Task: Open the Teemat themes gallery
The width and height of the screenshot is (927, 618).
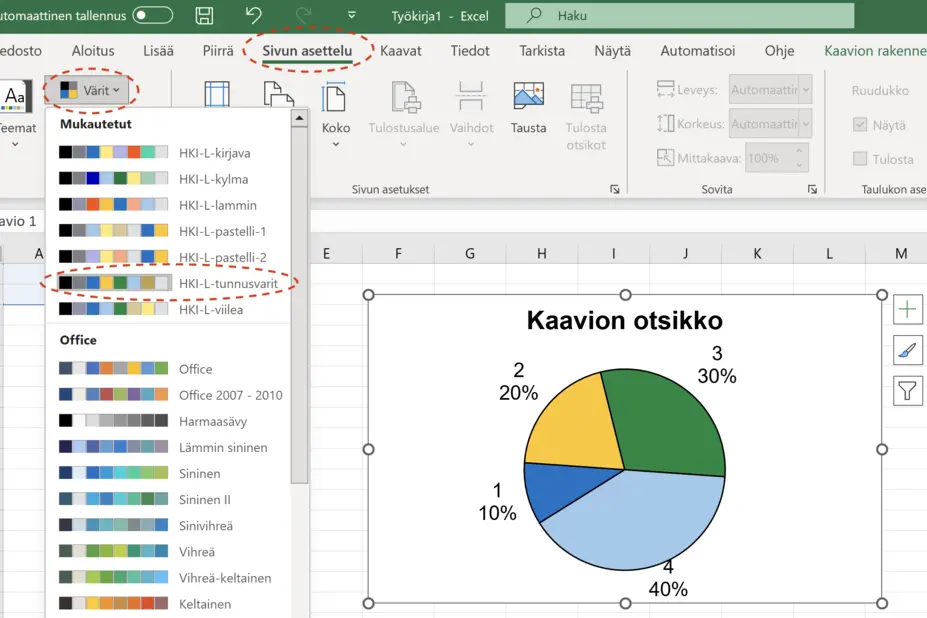Action: point(15,114)
